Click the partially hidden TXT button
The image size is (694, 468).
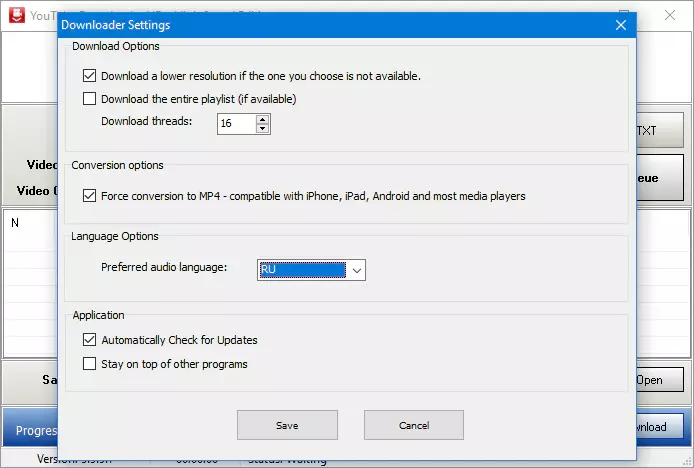tap(659, 131)
